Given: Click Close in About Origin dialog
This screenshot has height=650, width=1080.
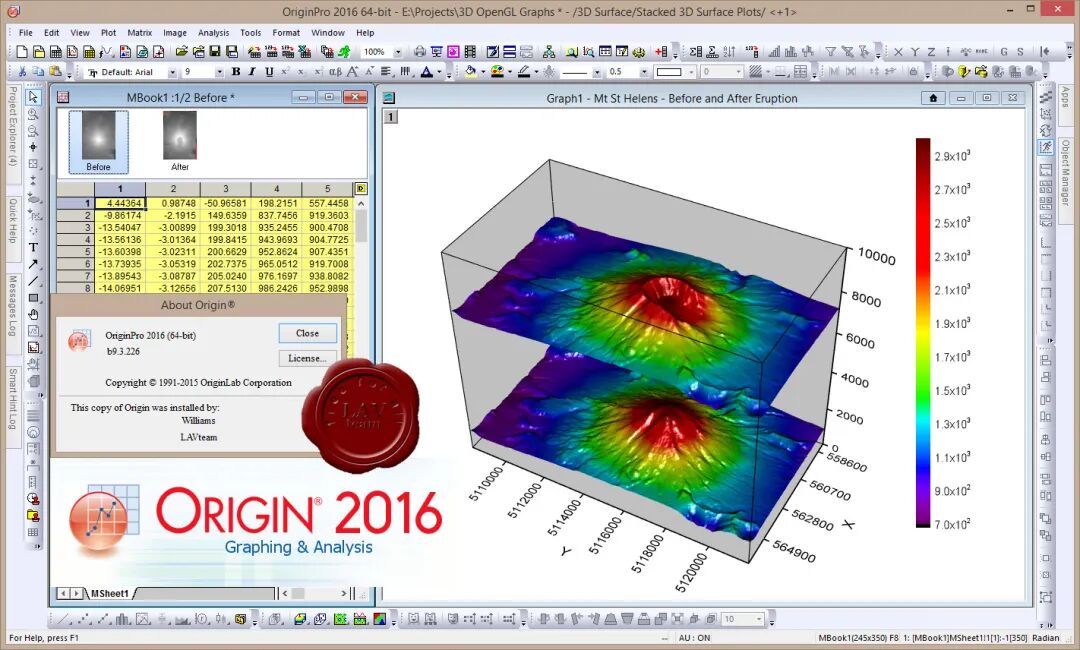Looking at the screenshot, I should [x=307, y=333].
